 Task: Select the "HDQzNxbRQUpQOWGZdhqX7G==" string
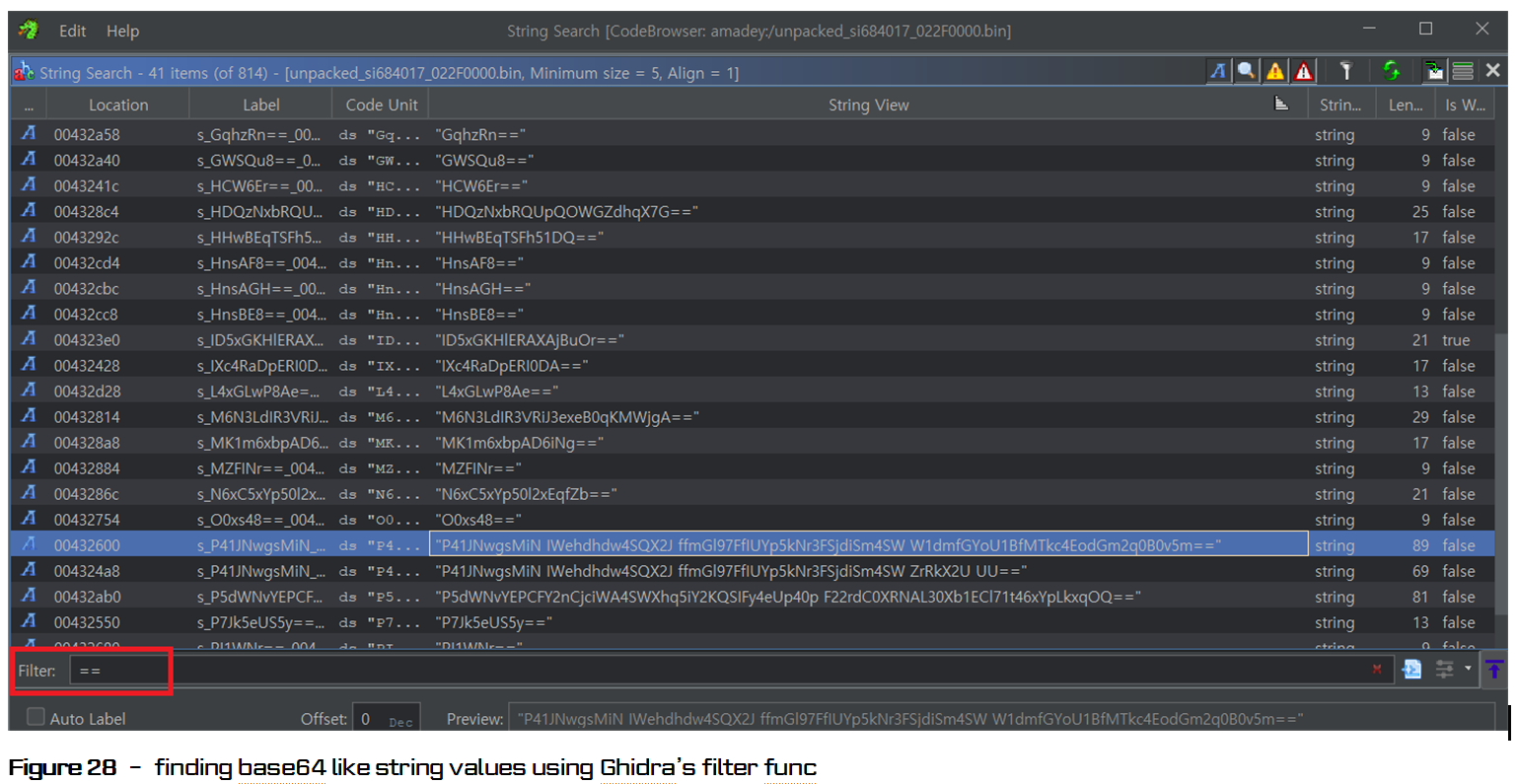pyautogui.click(x=566, y=211)
